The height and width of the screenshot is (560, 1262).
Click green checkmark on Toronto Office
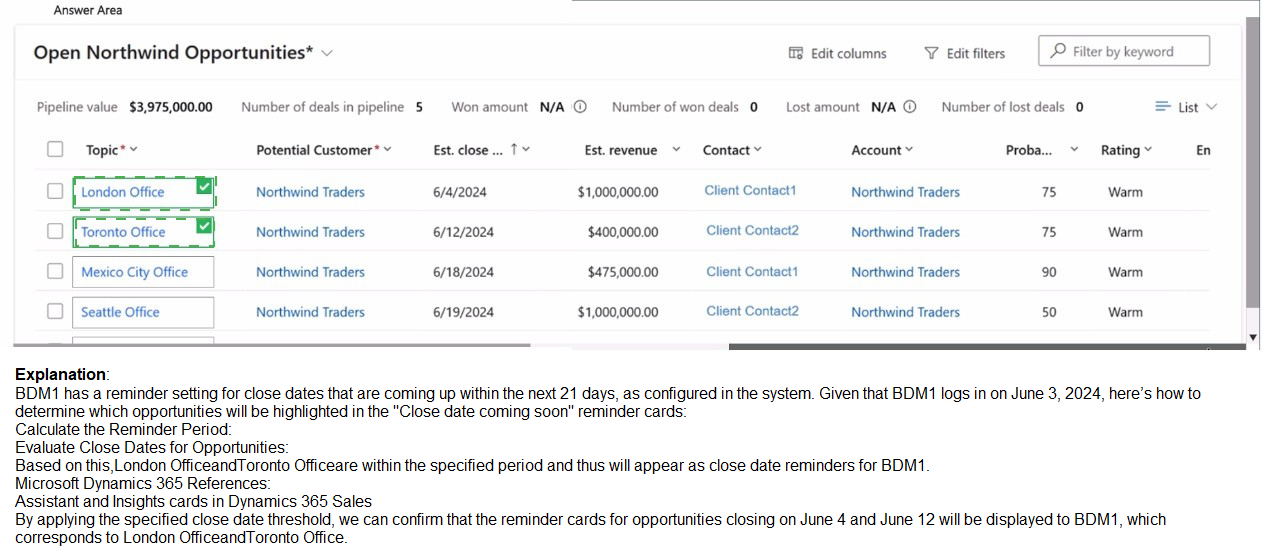(x=204, y=226)
